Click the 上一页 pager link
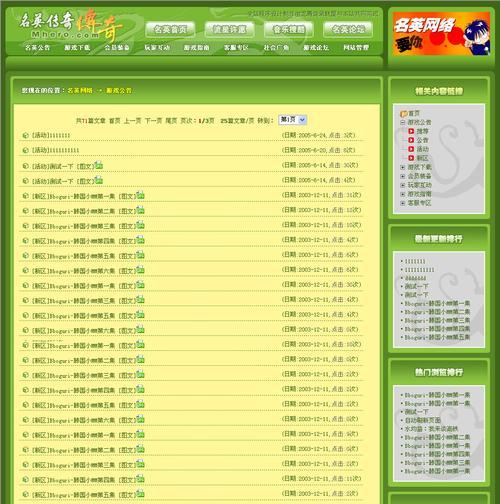The image size is (500, 504). pos(132,121)
